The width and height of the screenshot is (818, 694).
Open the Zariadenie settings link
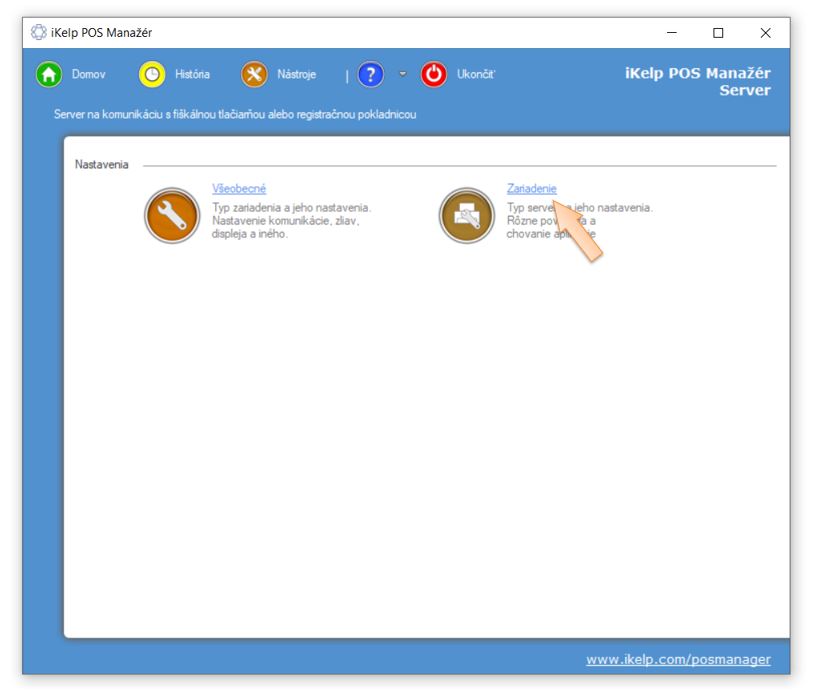point(531,189)
